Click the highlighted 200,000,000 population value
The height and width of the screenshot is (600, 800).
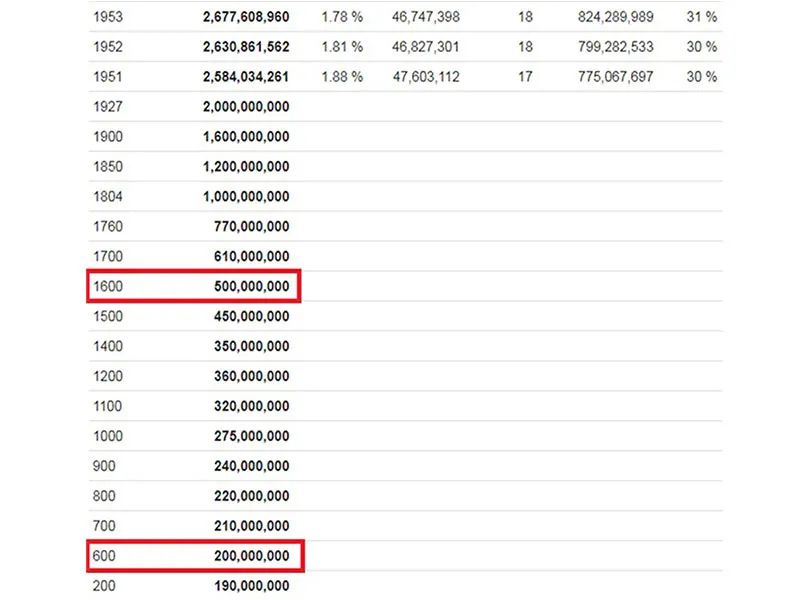[x=251, y=556]
